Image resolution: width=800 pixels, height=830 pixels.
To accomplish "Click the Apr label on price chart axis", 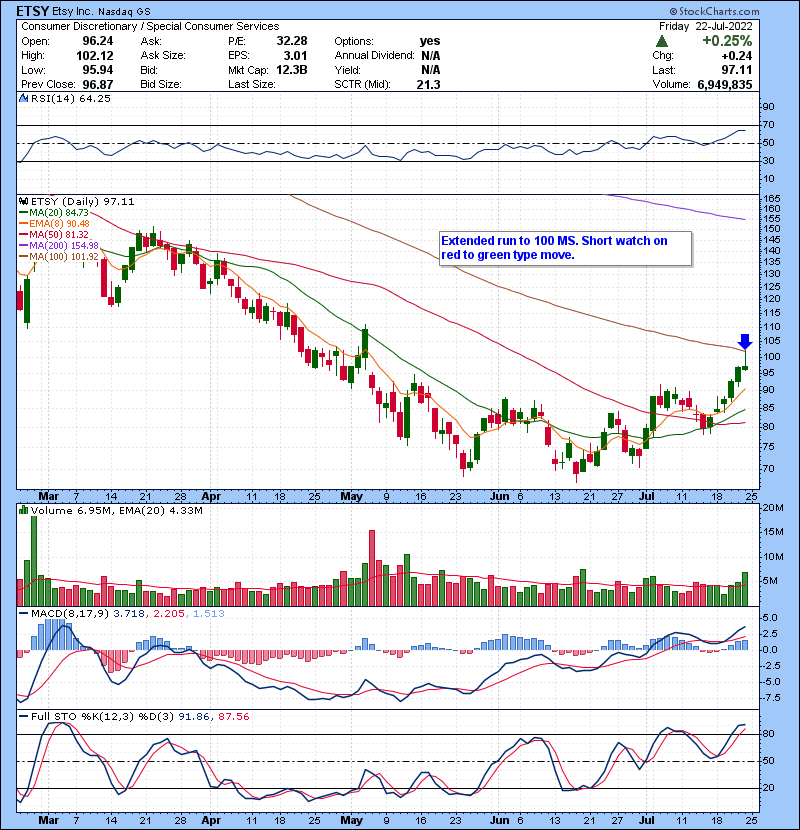I will coord(211,497).
